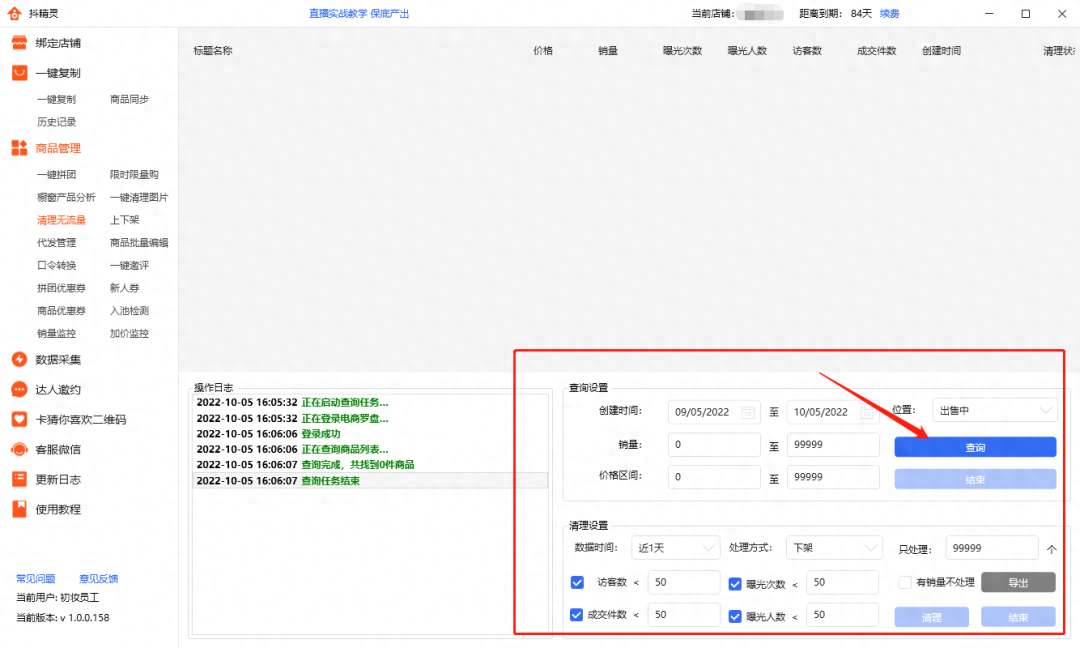This screenshot has width=1080, height=648.
Task: Click the 客服微信 icon
Action: [x=19, y=449]
